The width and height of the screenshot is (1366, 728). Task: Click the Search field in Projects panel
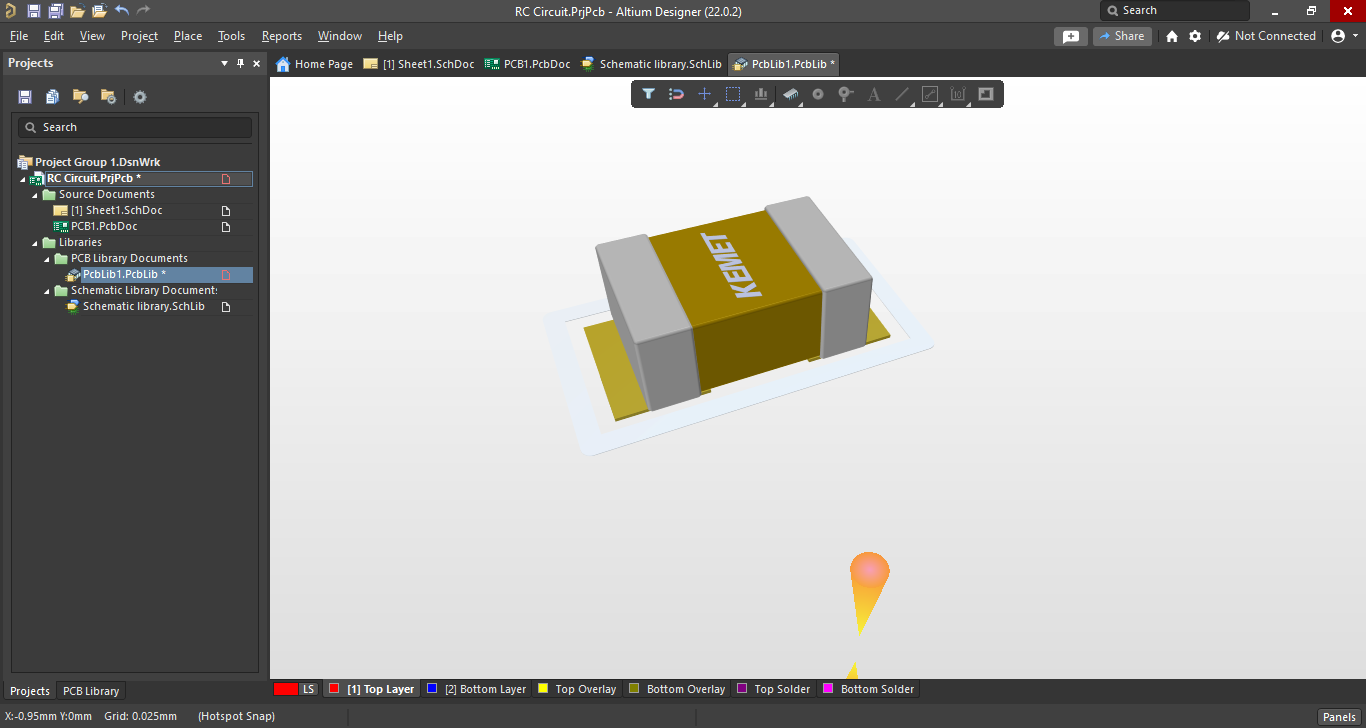tap(133, 127)
